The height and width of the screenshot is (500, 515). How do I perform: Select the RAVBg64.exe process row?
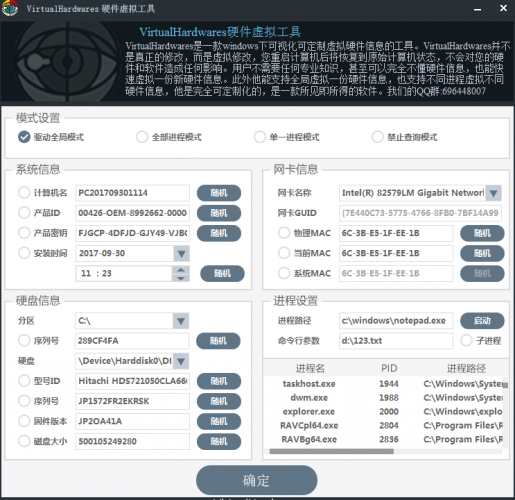[383, 439]
